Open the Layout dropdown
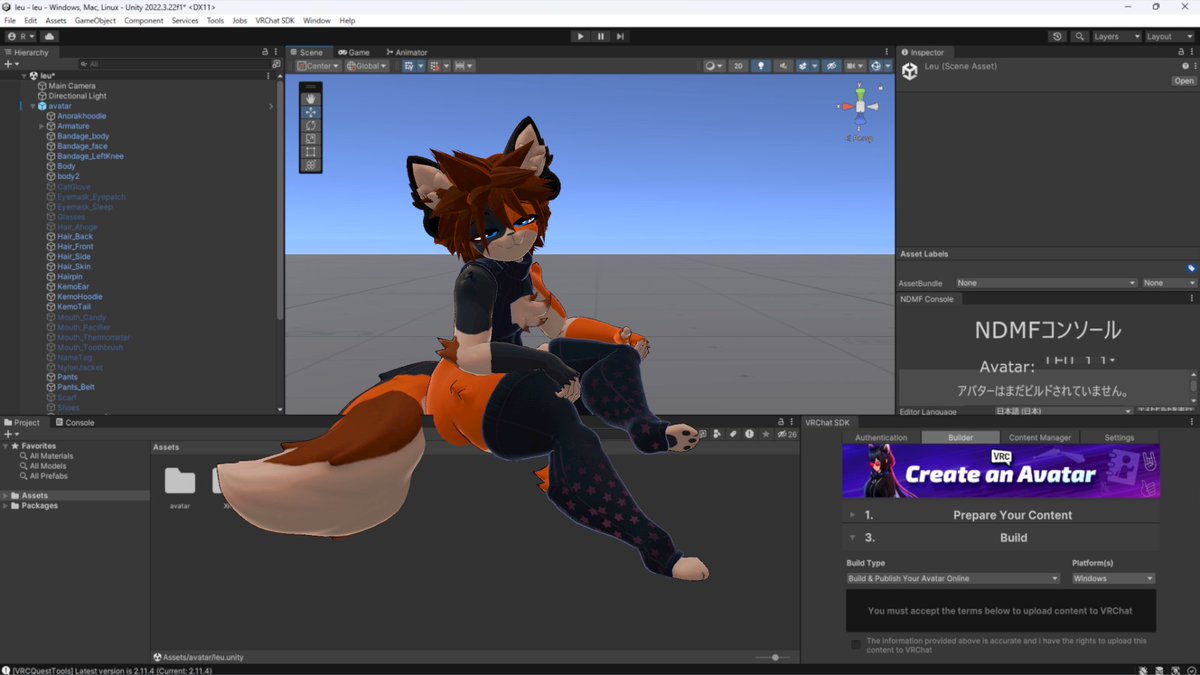Image resolution: width=1200 pixels, height=675 pixels. pos(1169,36)
